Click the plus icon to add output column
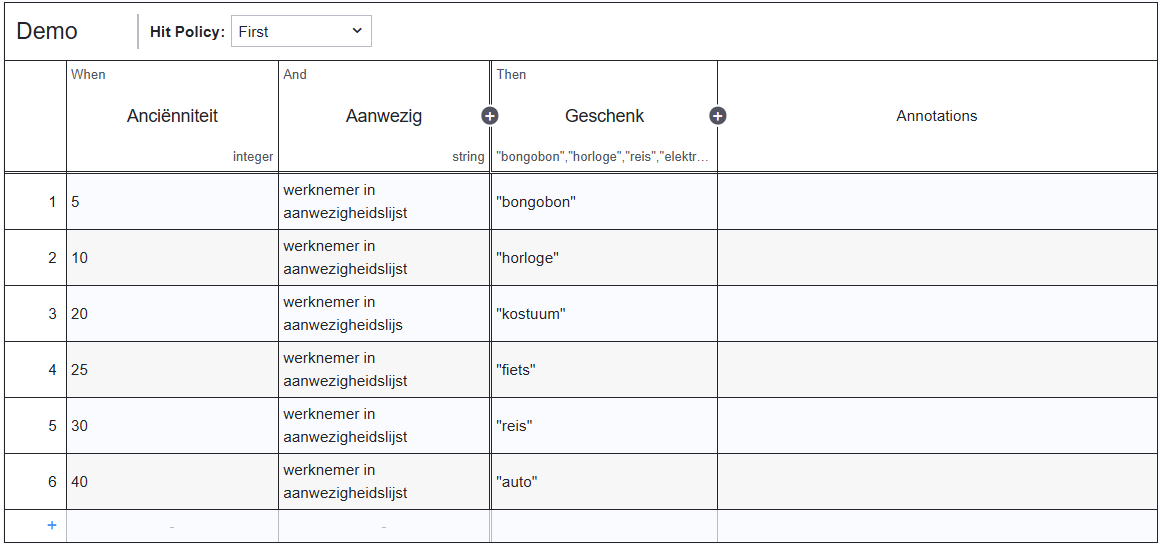1160x544 pixels. click(x=717, y=116)
